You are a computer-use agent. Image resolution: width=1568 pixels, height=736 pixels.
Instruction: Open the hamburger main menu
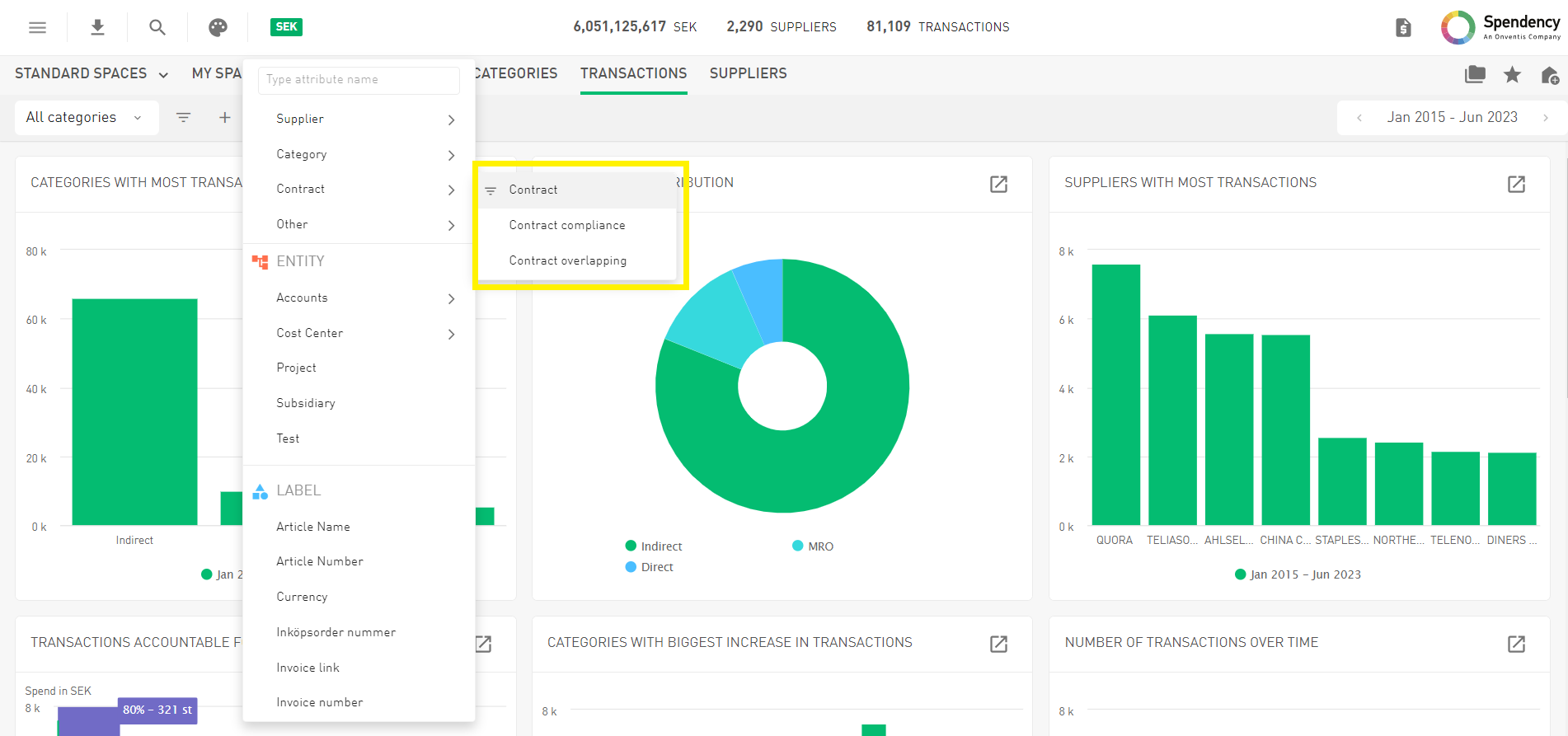(37, 27)
